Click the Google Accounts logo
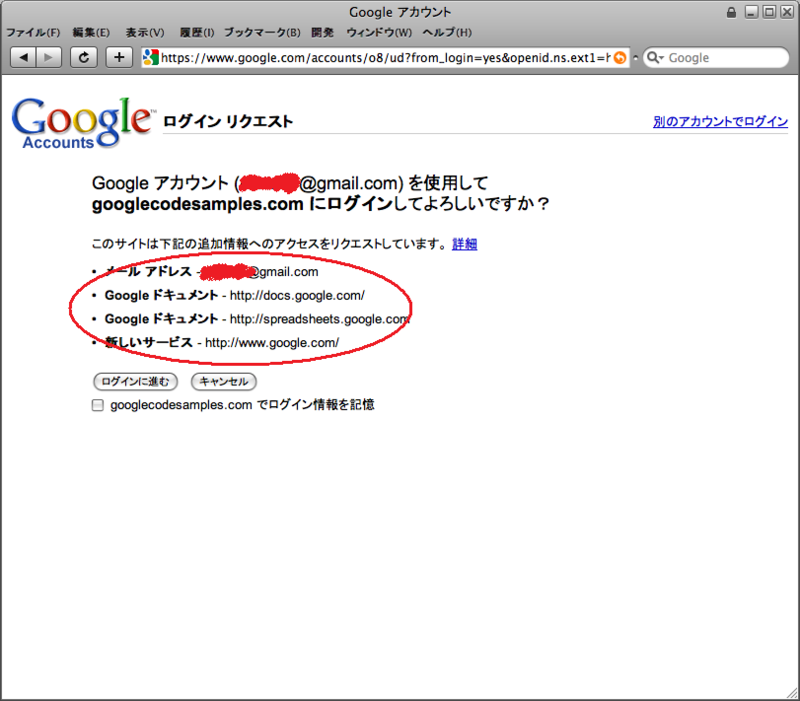 pos(82,122)
